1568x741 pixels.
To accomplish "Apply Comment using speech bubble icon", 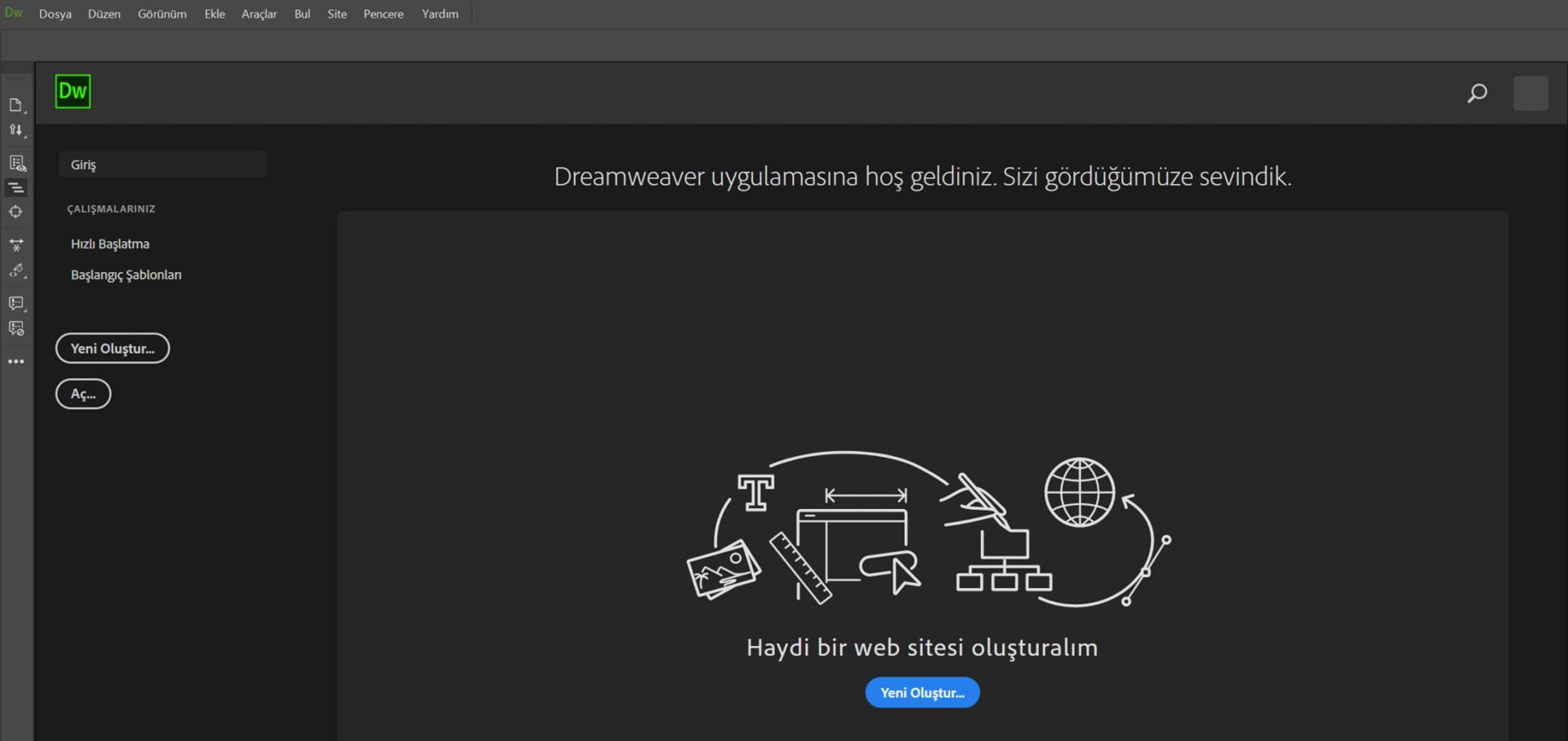I will [16, 303].
